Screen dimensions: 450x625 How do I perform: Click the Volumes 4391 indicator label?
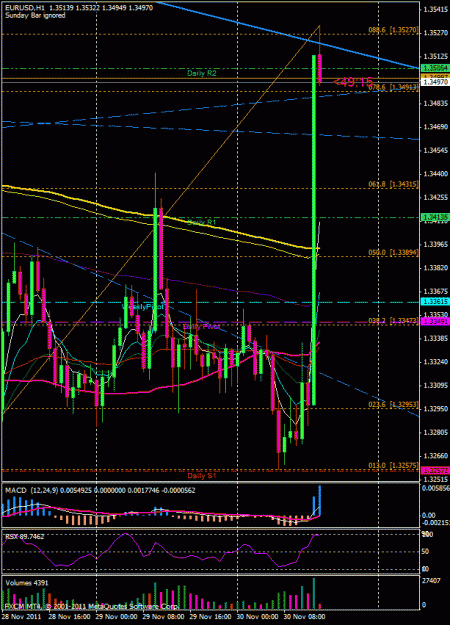point(27,583)
